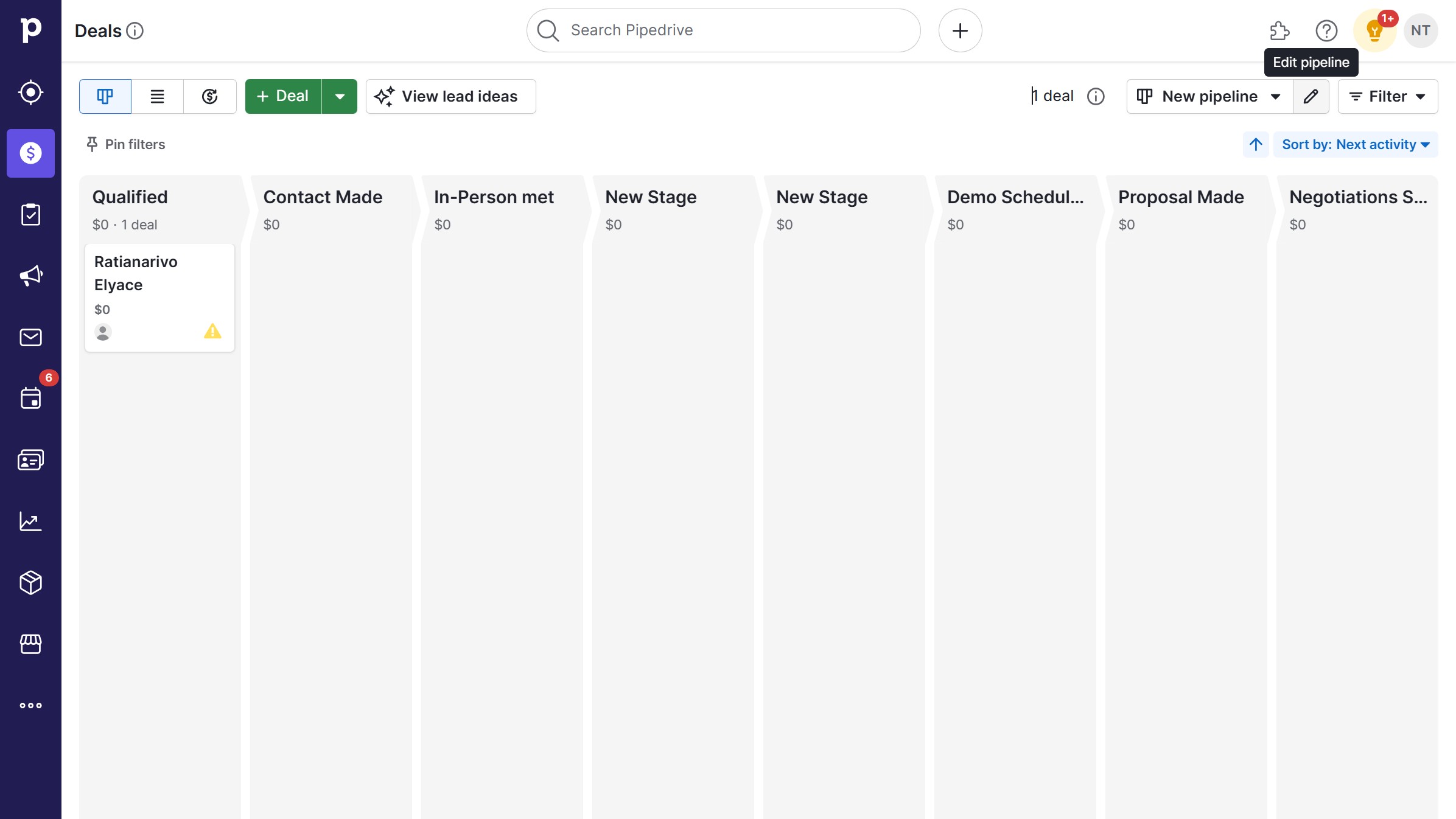Open Leads from the sidebar
This screenshot has width=1456, height=819.
(30, 92)
